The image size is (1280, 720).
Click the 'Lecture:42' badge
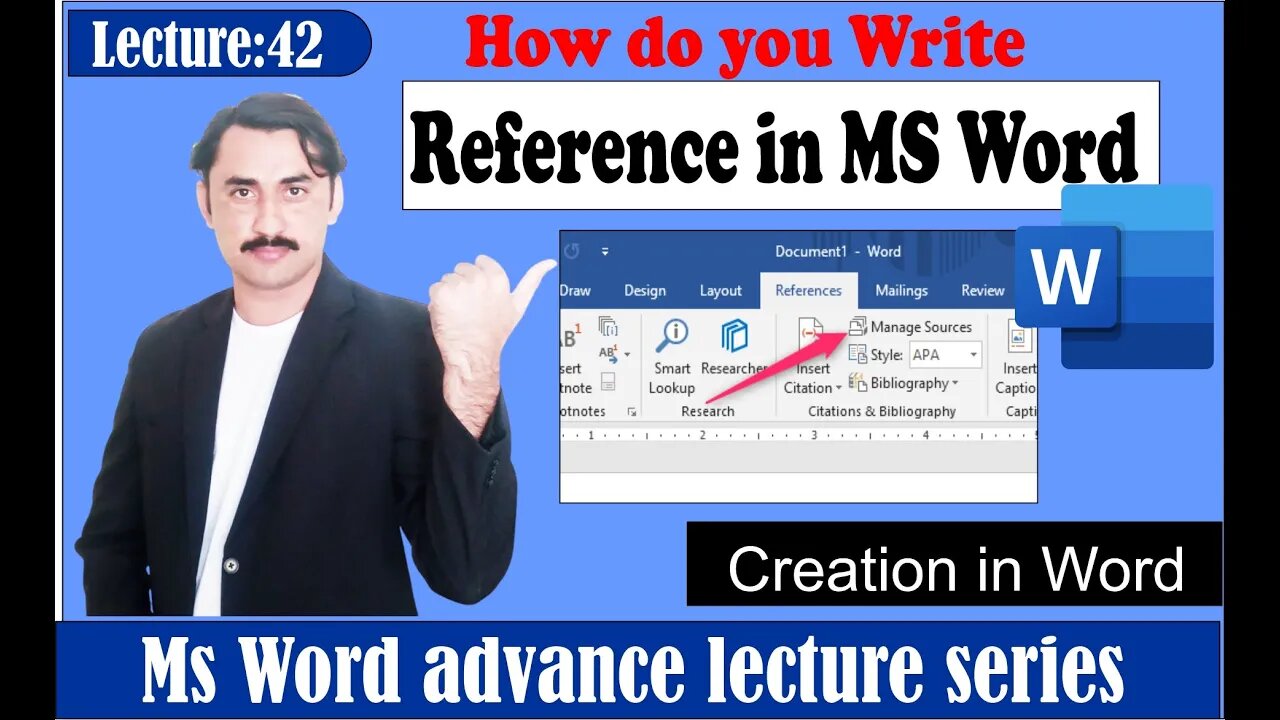pyautogui.click(x=219, y=45)
